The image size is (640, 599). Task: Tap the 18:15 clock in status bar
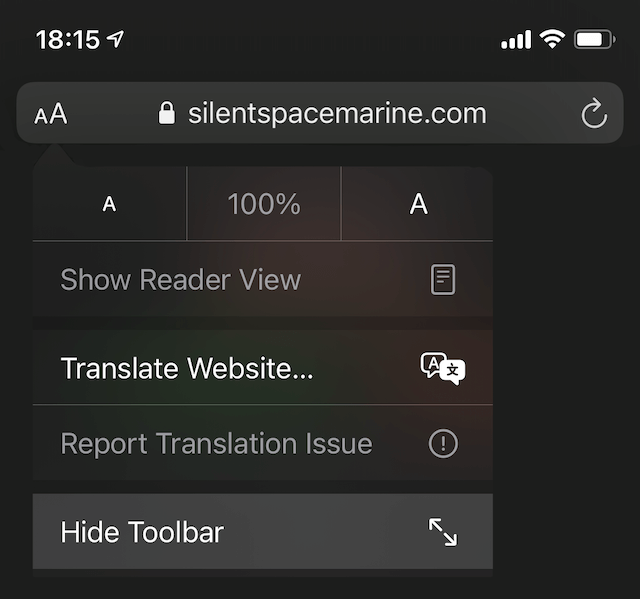pos(67,40)
